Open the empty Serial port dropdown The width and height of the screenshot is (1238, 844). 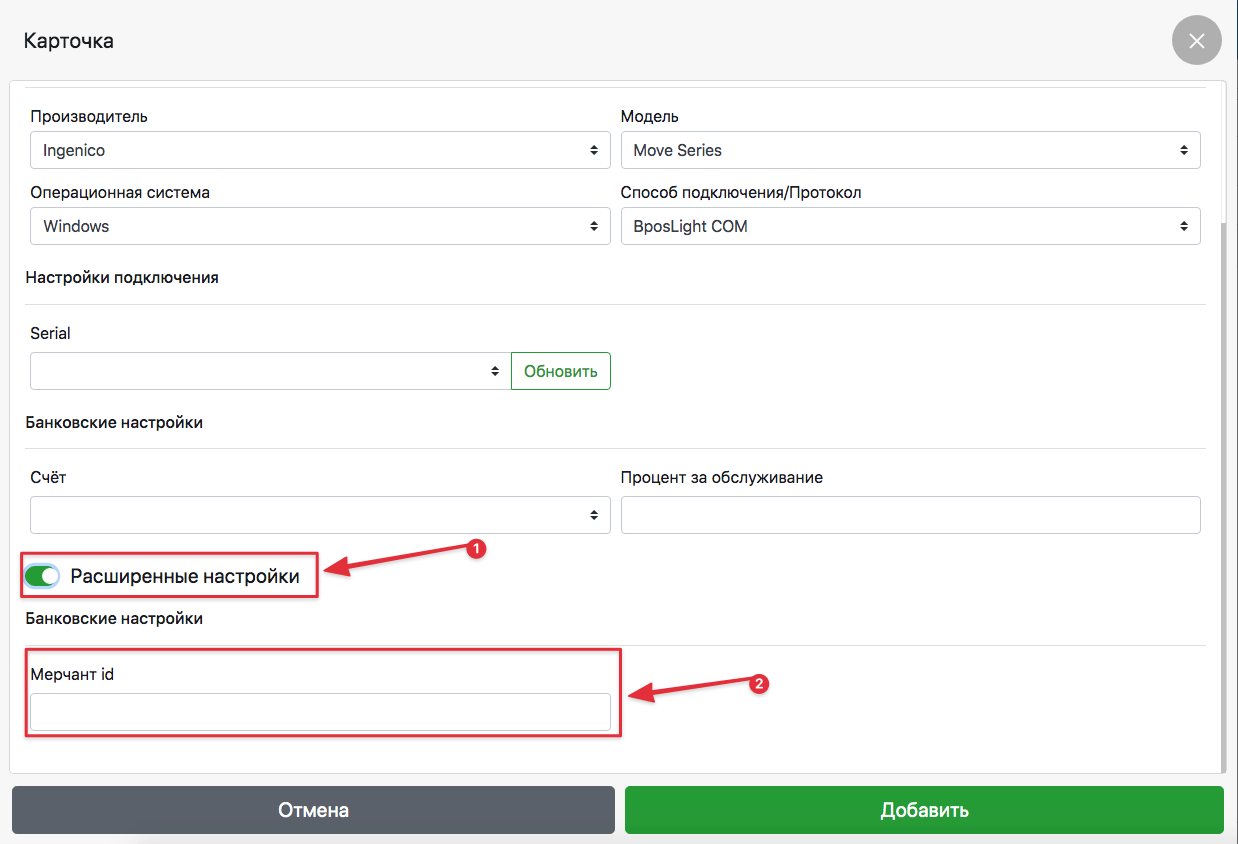pyautogui.click(x=270, y=371)
